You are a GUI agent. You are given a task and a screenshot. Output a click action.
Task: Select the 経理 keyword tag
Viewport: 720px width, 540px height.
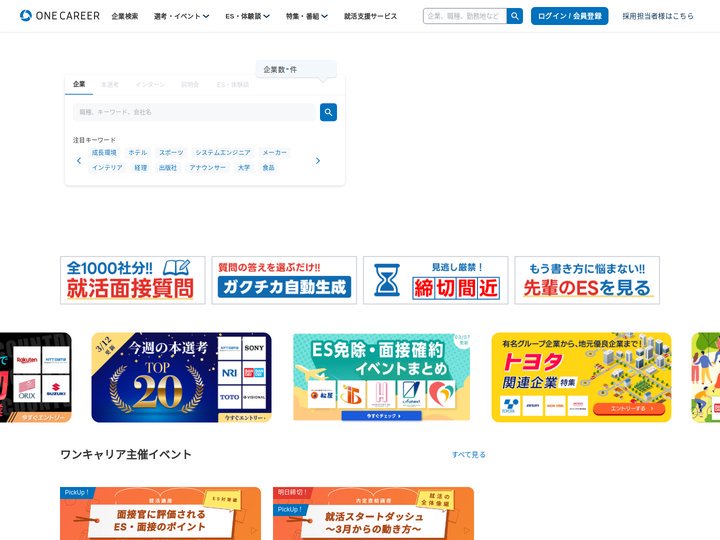pyautogui.click(x=141, y=168)
